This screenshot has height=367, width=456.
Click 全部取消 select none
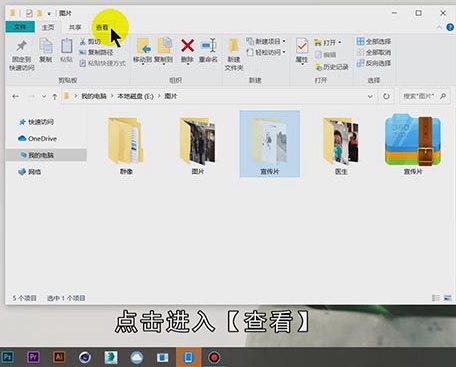(x=374, y=52)
